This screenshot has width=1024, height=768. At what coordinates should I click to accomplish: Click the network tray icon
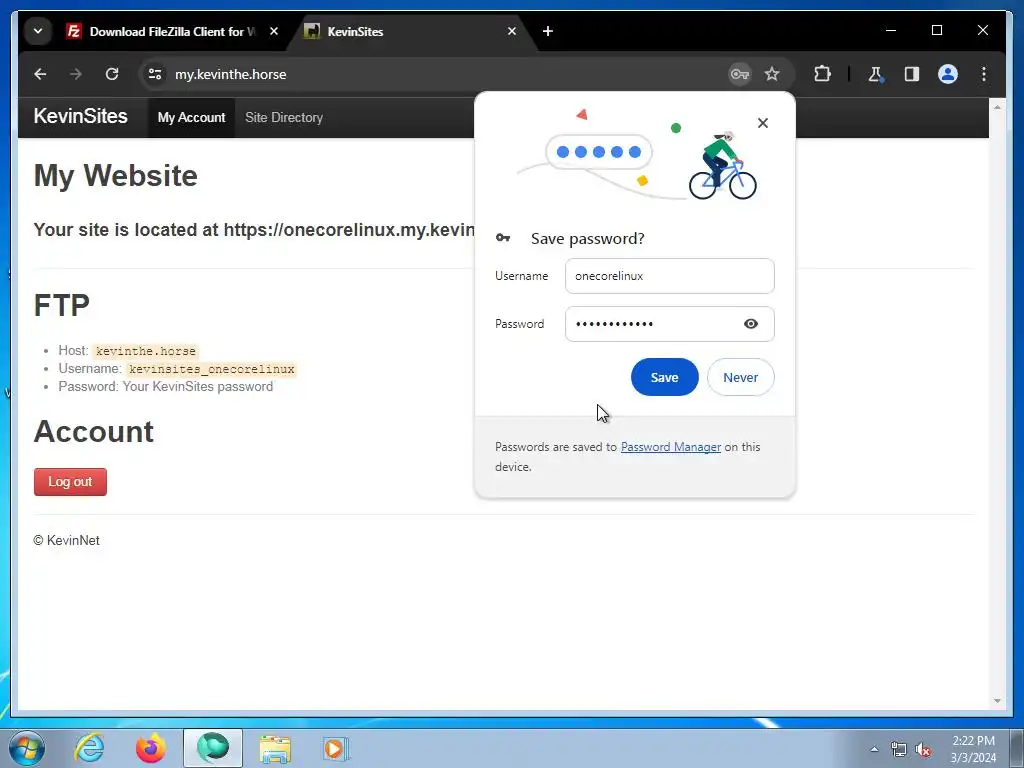point(899,749)
